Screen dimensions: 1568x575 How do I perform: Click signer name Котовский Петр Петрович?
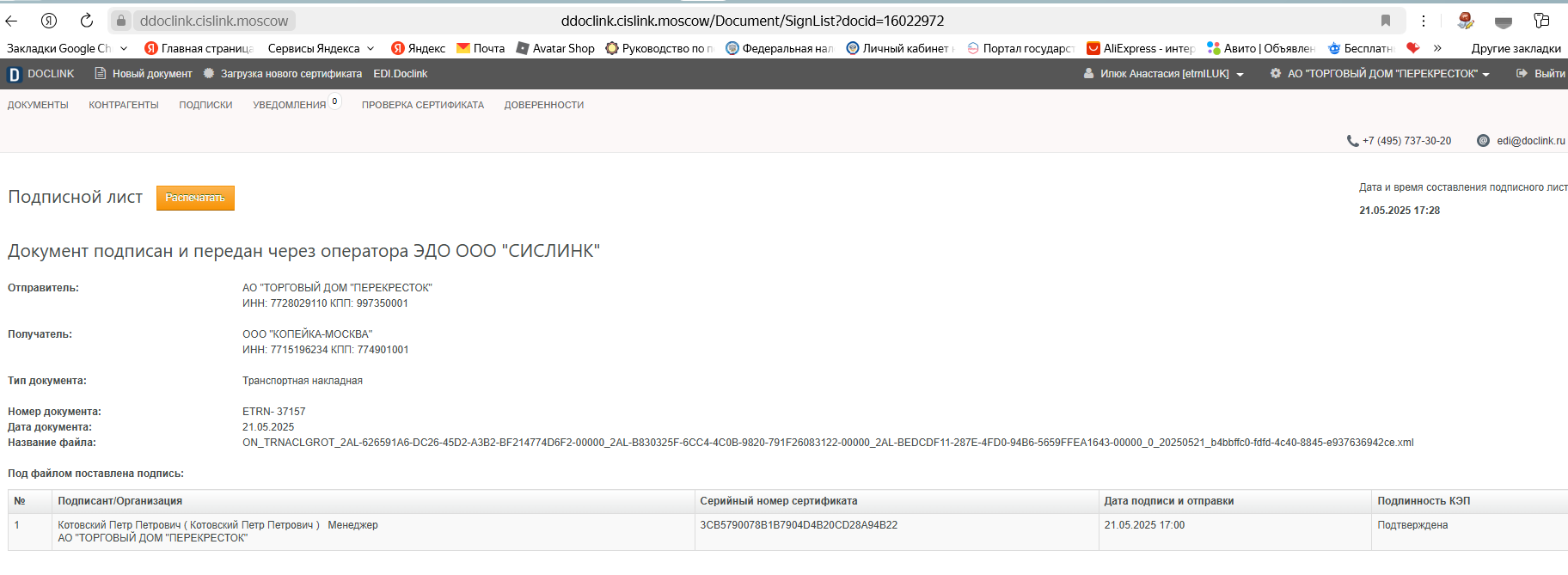pyautogui.click(x=119, y=525)
